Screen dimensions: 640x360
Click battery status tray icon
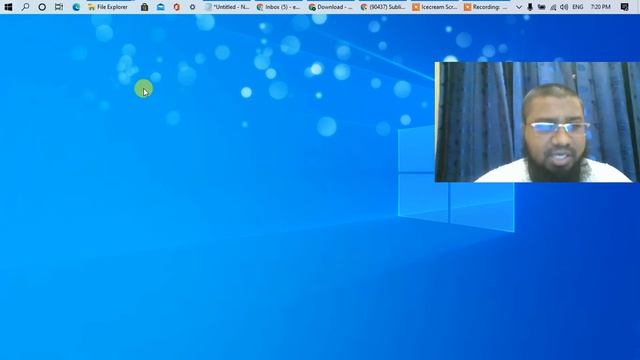point(542,7)
